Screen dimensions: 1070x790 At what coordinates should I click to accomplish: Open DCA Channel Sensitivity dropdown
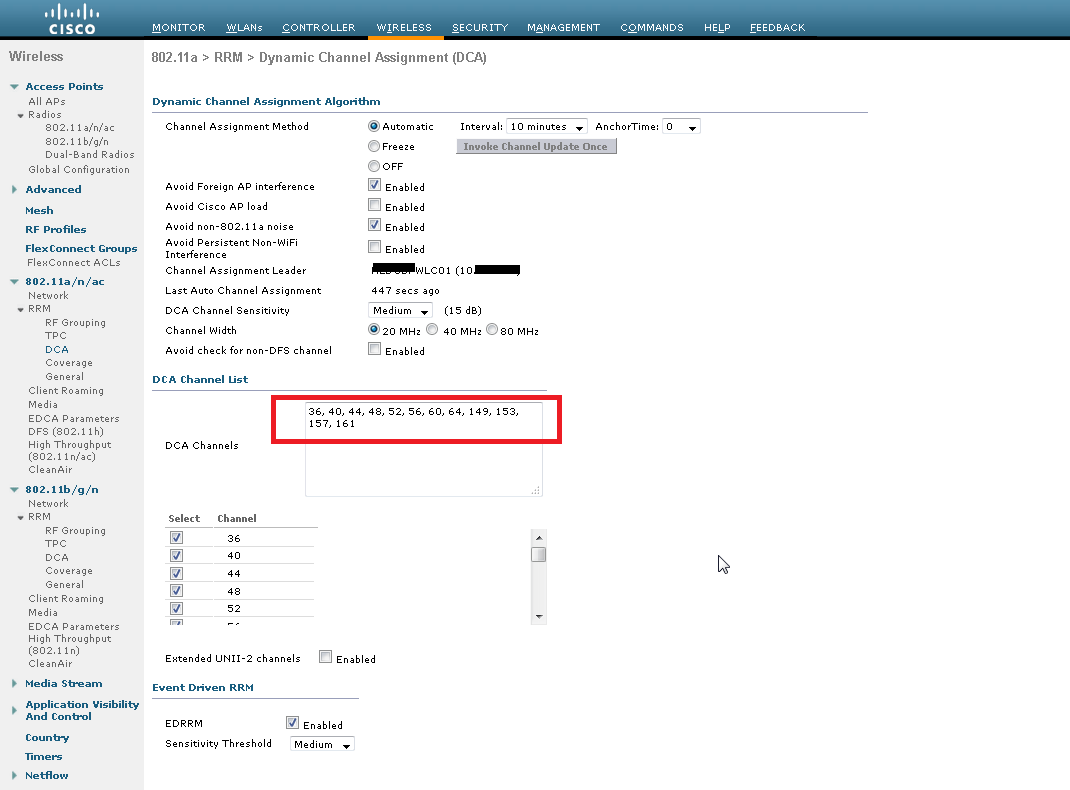pyautogui.click(x=402, y=311)
